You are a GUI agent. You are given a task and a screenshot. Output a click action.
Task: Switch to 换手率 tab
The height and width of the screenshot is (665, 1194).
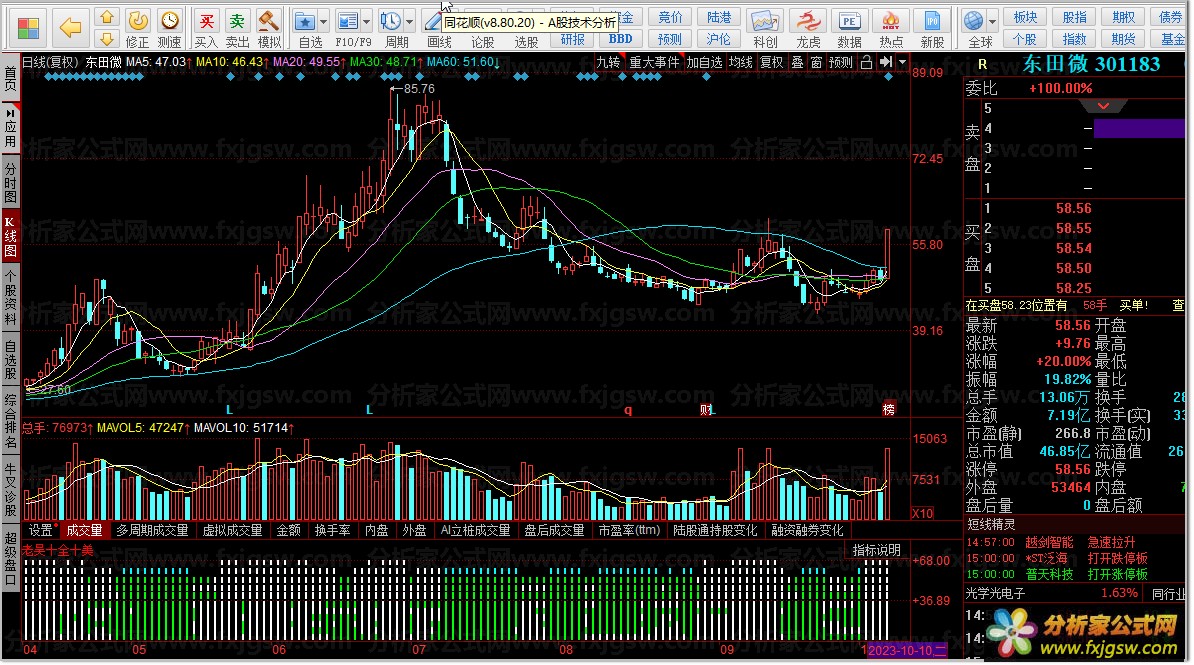(333, 530)
